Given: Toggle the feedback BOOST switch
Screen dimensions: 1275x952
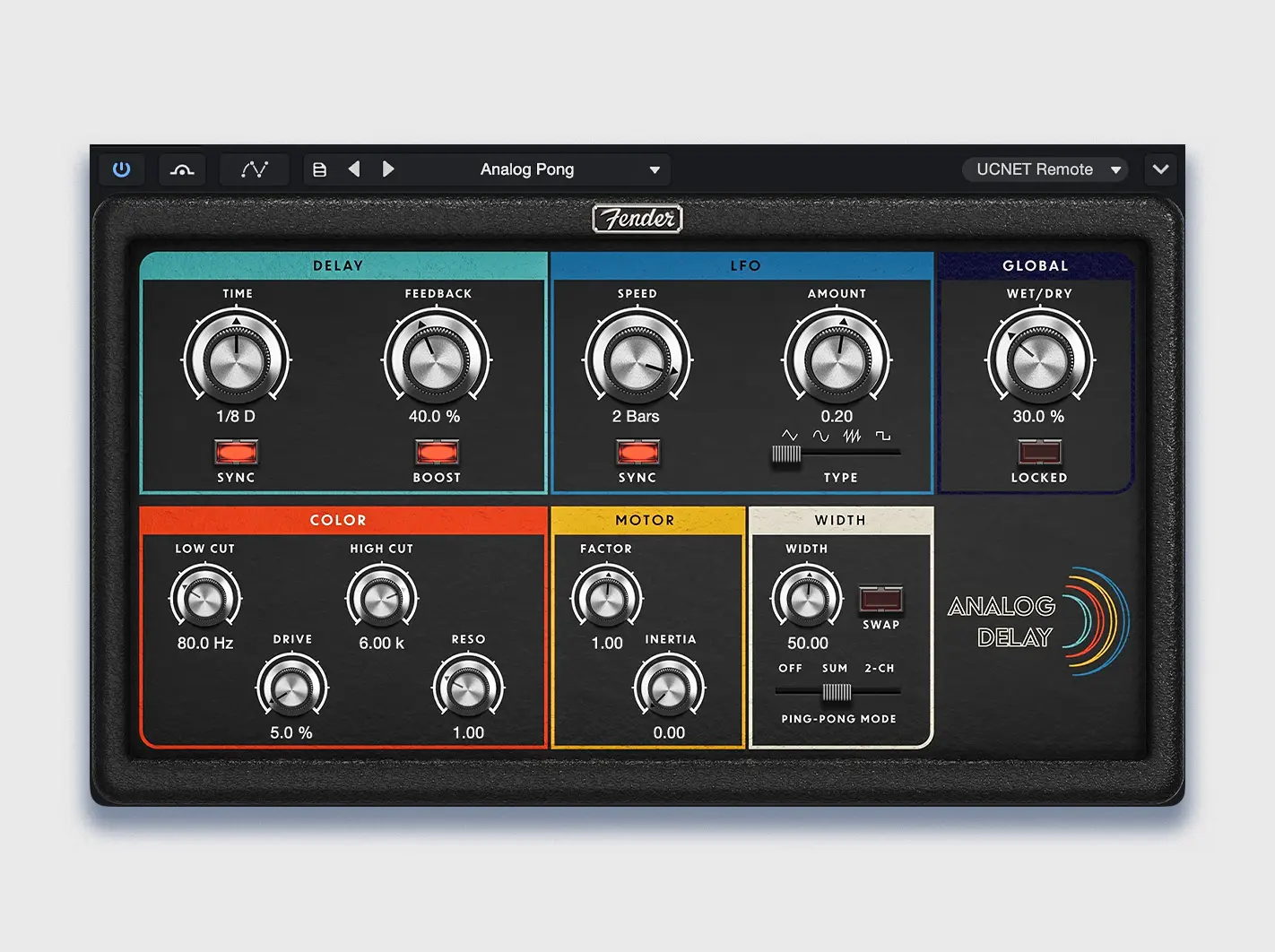Looking at the screenshot, I should coord(437,452).
